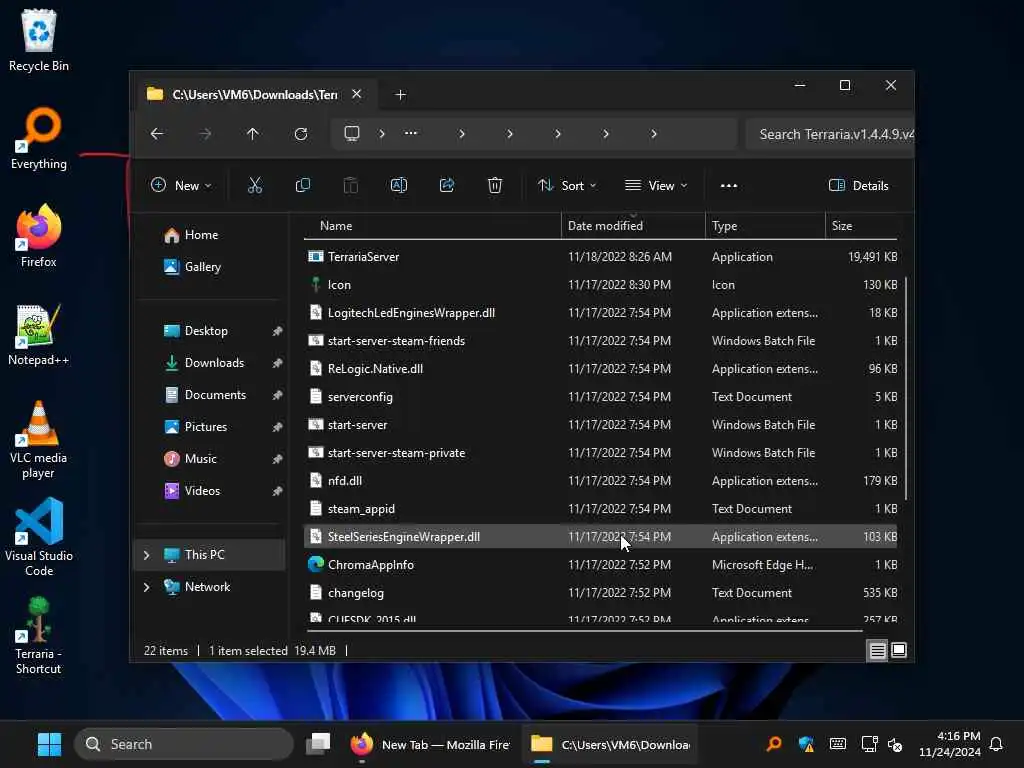1024x768 pixels.
Task: Expand the Network tree node
Action: (146, 587)
